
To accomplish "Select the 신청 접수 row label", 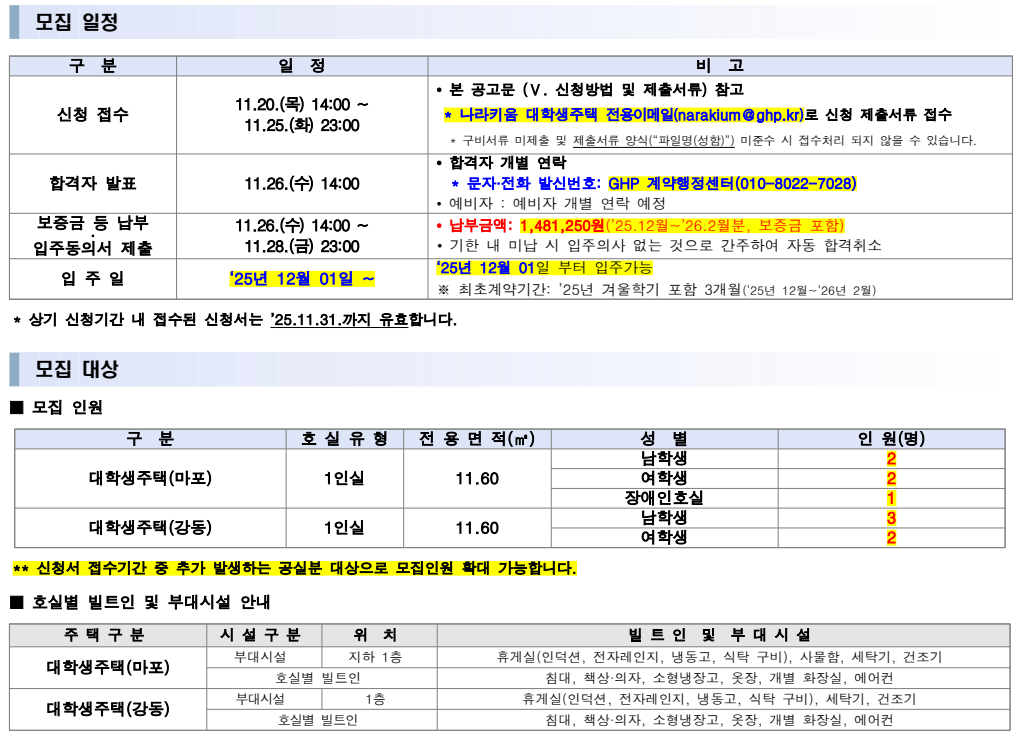I will tap(92, 115).
